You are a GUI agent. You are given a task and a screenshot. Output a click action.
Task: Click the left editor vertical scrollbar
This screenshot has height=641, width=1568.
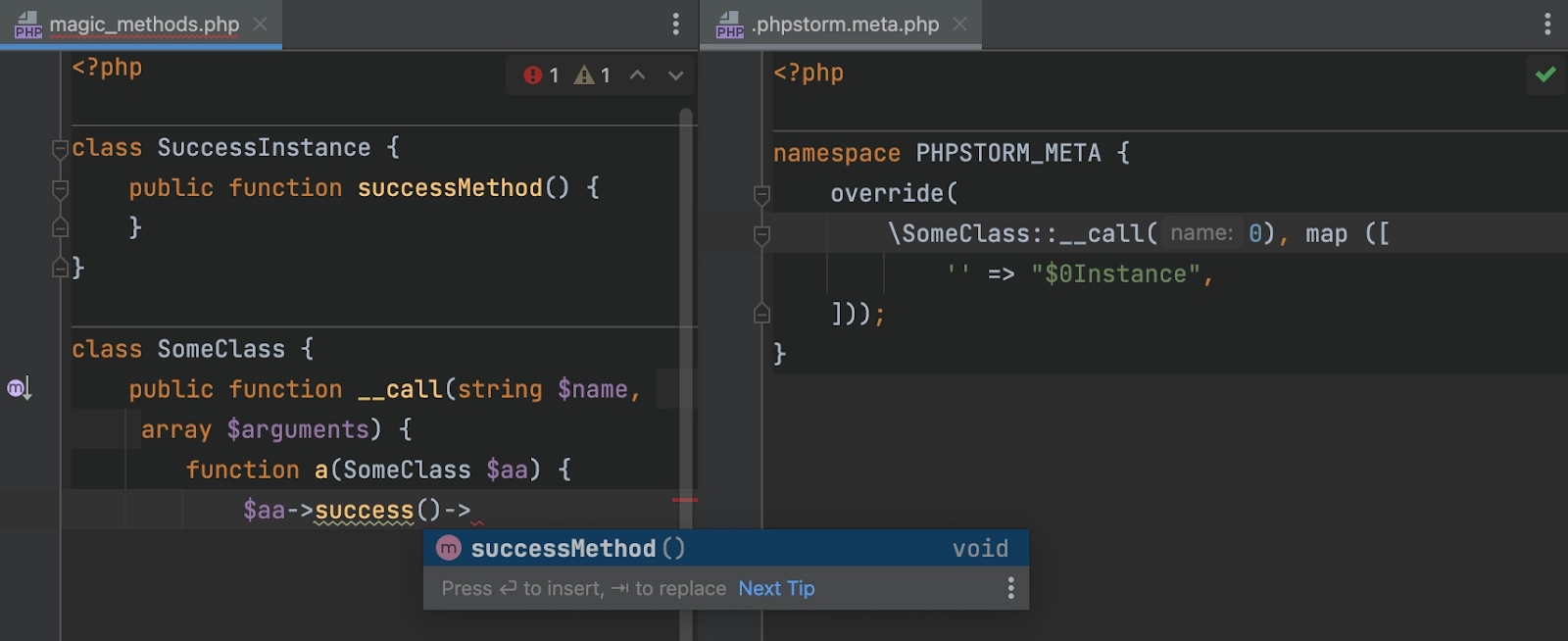pos(686,372)
